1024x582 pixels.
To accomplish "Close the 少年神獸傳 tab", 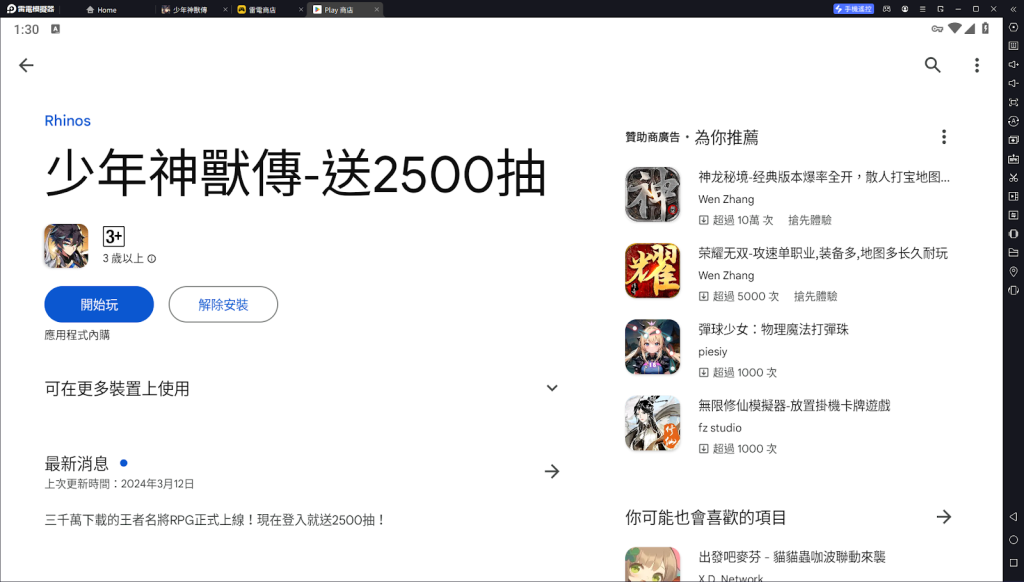I will pyautogui.click(x=225, y=10).
